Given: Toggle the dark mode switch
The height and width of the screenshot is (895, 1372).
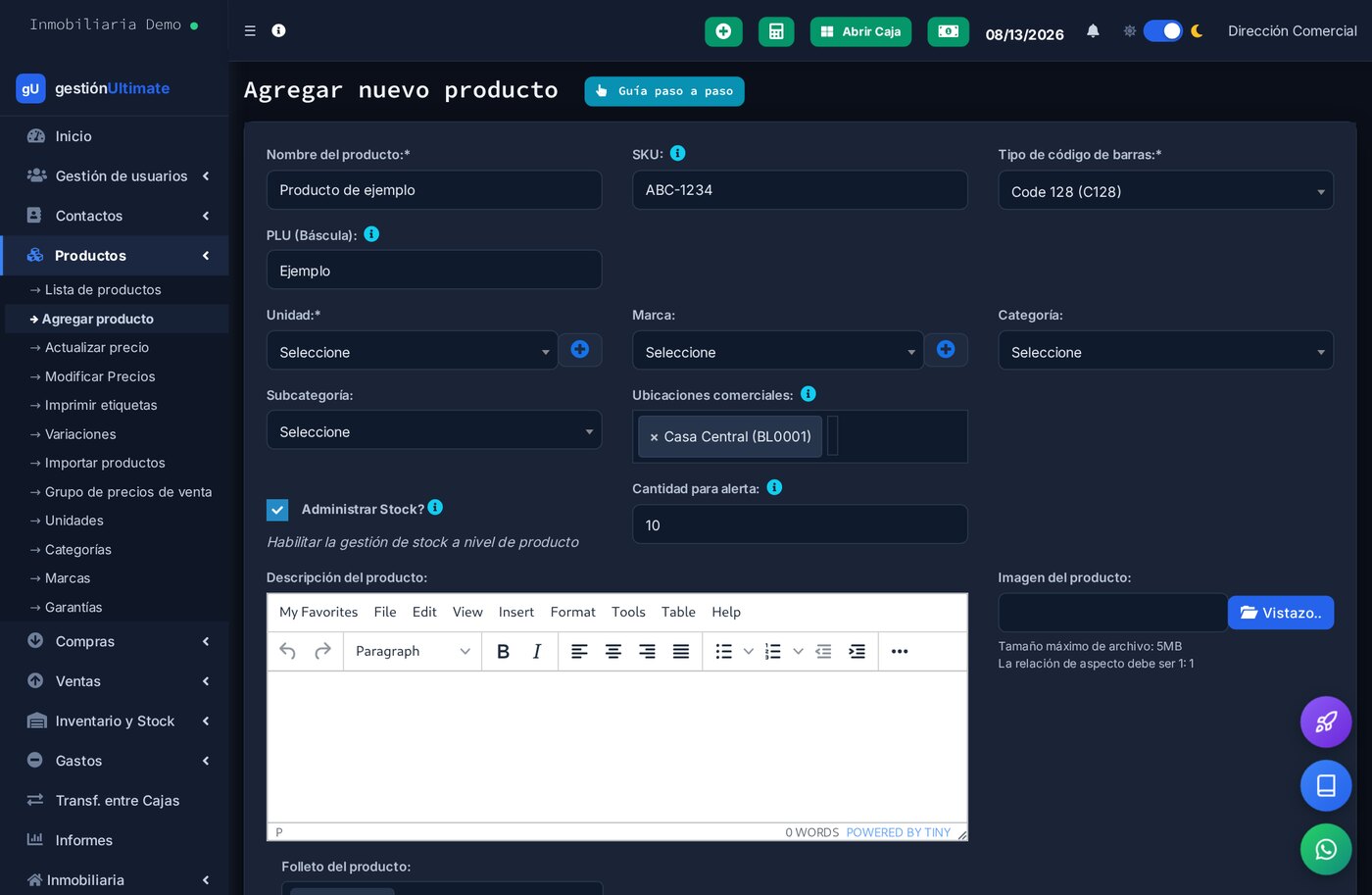Looking at the screenshot, I should pos(1163,30).
